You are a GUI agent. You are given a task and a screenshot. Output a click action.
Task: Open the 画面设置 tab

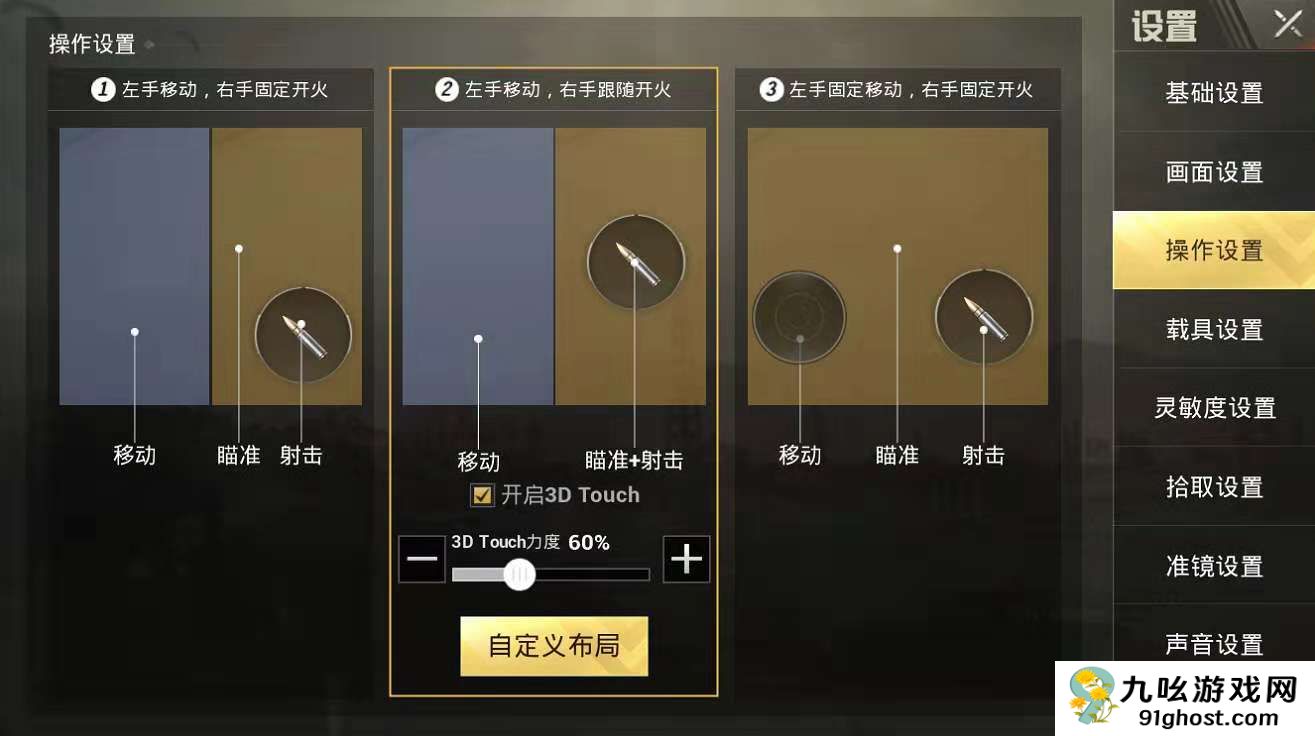tap(1214, 172)
